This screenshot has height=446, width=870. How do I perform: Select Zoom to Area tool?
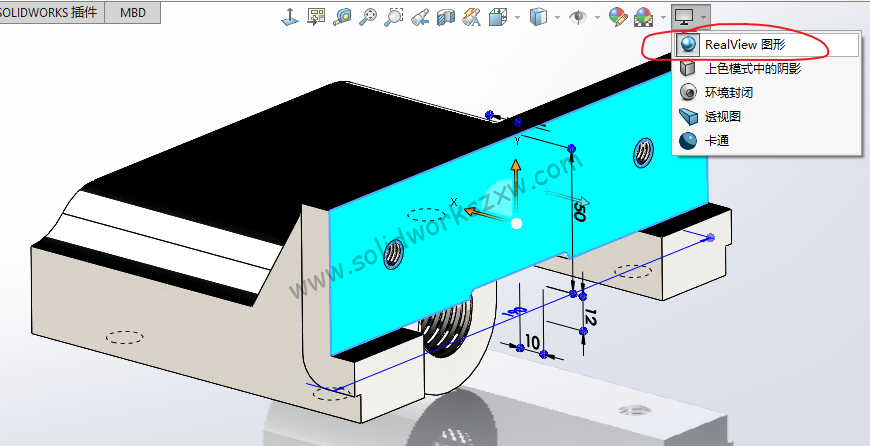pyautogui.click(x=393, y=17)
